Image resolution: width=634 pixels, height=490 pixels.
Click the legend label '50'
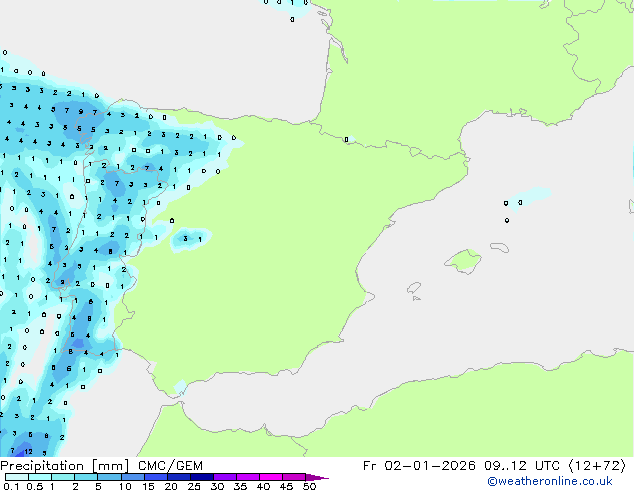click(x=309, y=486)
